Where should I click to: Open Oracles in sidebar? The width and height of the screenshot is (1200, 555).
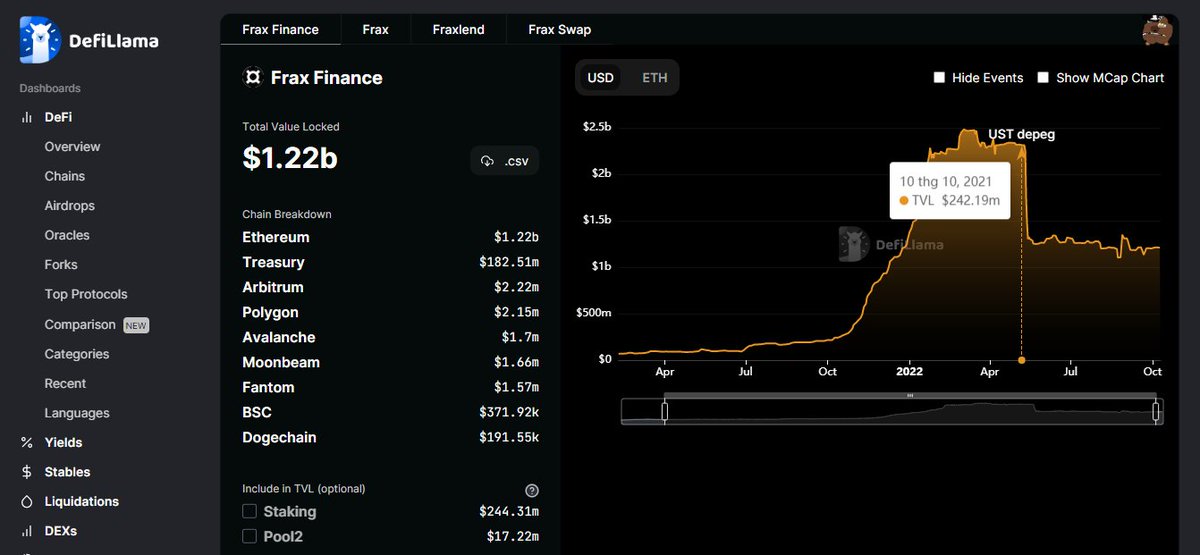(x=67, y=235)
